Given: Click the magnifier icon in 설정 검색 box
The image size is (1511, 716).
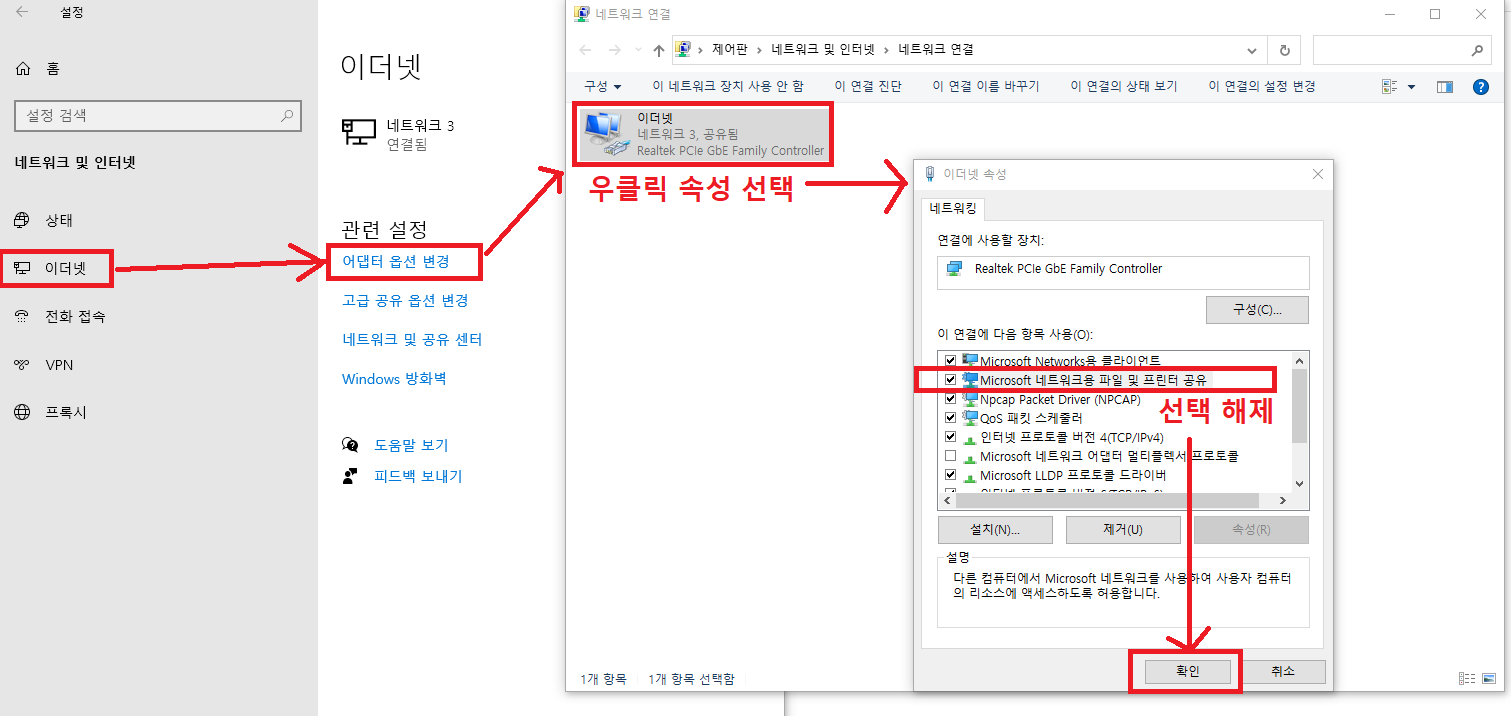Looking at the screenshot, I should coord(287,115).
